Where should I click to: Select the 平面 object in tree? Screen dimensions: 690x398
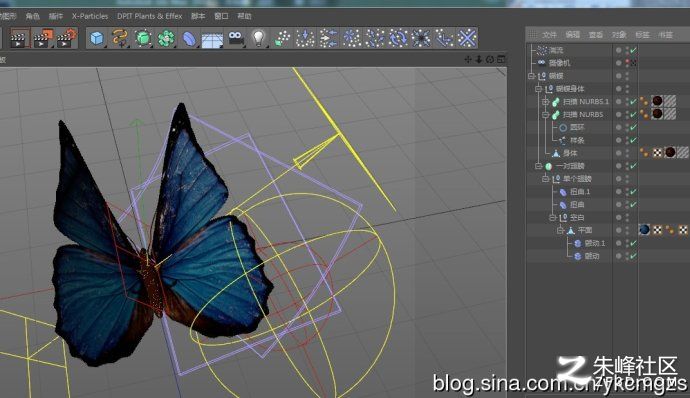[585, 230]
